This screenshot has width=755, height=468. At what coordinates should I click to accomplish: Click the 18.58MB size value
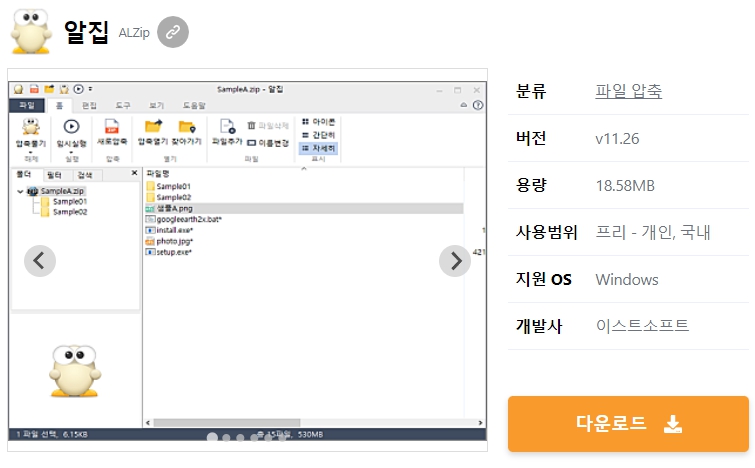pos(625,185)
